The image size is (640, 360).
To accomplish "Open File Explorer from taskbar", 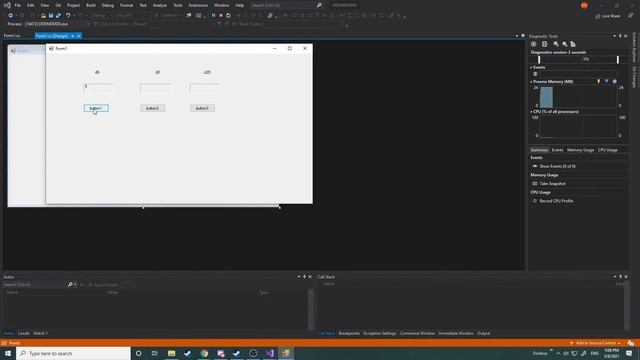I will click(171, 353).
